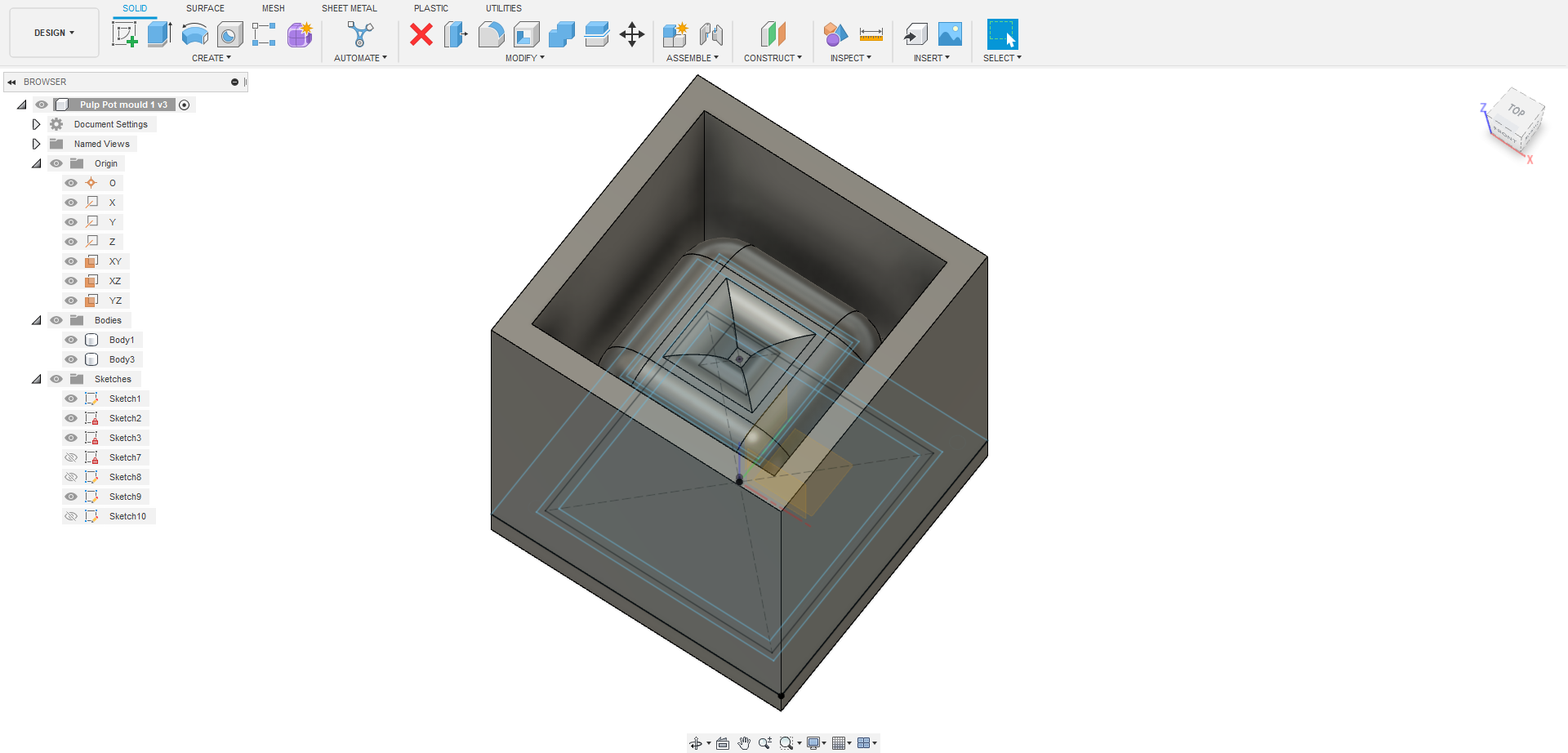Image resolution: width=1568 pixels, height=753 pixels.
Task: Expand the Named Views node
Action: [x=36, y=144]
